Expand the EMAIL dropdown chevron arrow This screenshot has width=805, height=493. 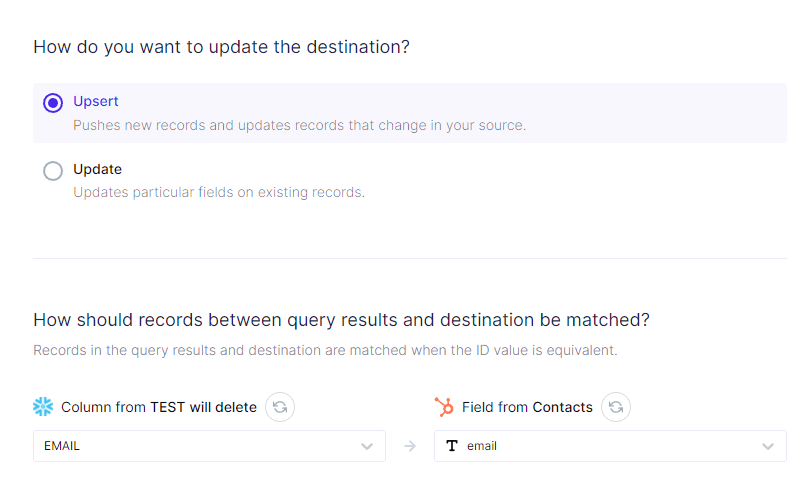tap(367, 446)
